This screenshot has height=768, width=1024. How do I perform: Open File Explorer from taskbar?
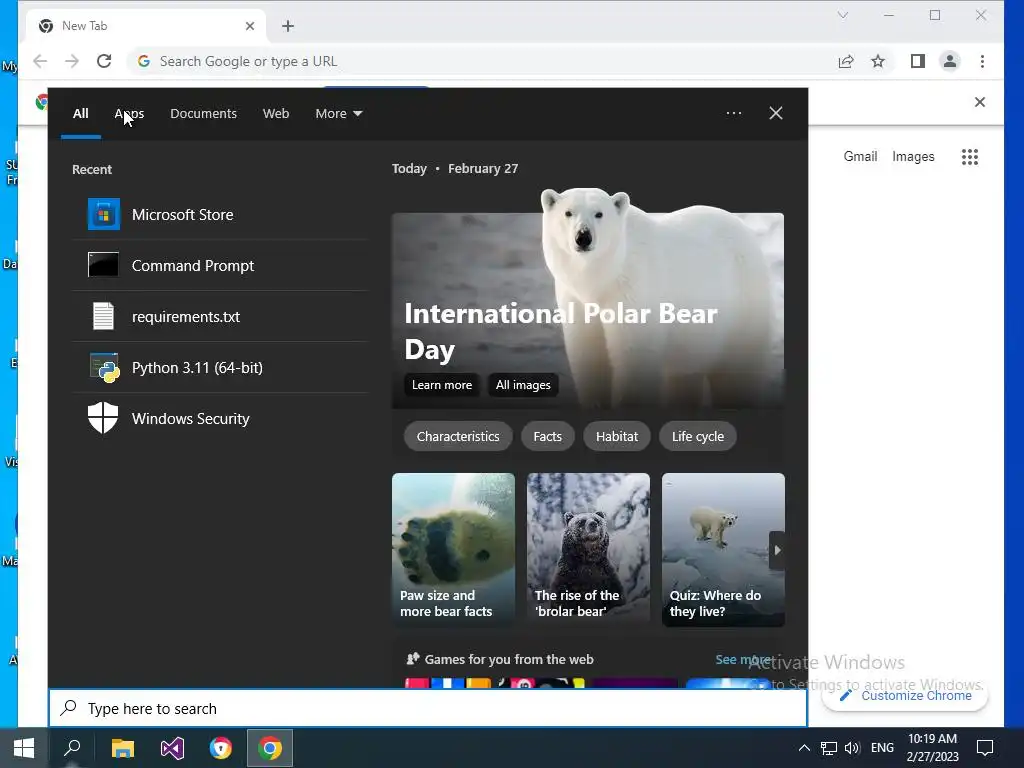(x=123, y=748)
